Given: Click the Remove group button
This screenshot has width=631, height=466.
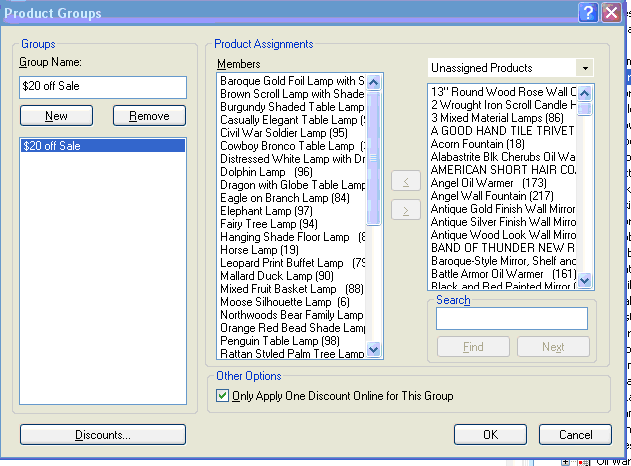Looking at the screenshot, I should pos(149,116).
